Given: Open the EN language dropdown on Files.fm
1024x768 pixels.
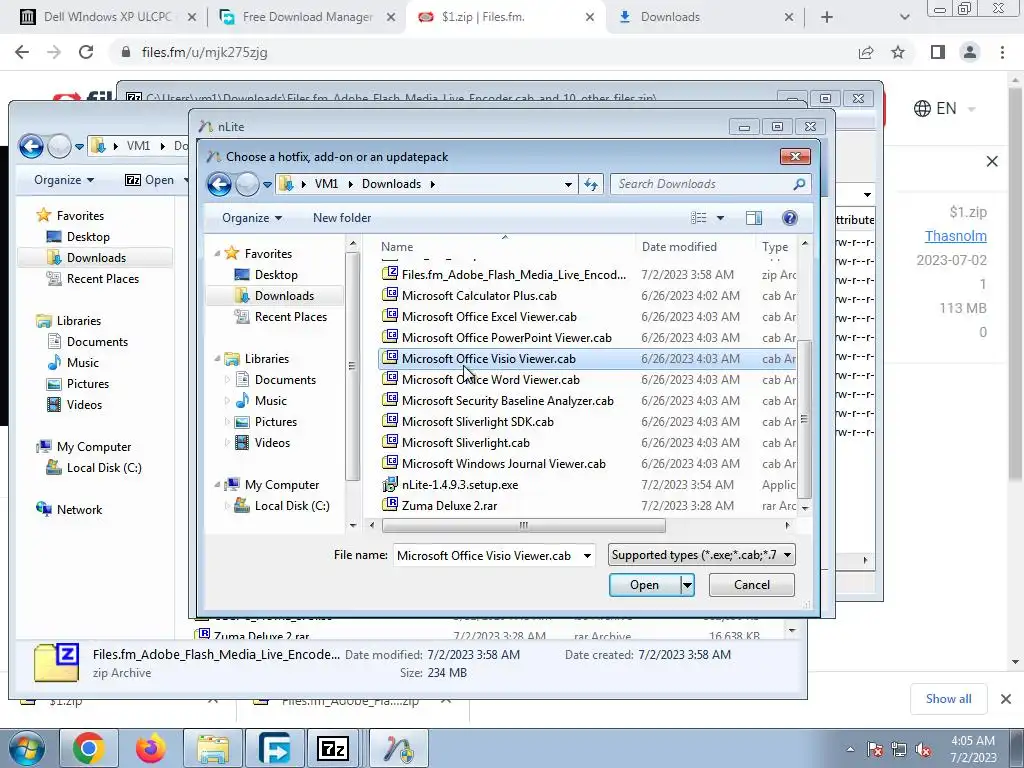Looking at the screenshot, I should (x=945, y=108).
